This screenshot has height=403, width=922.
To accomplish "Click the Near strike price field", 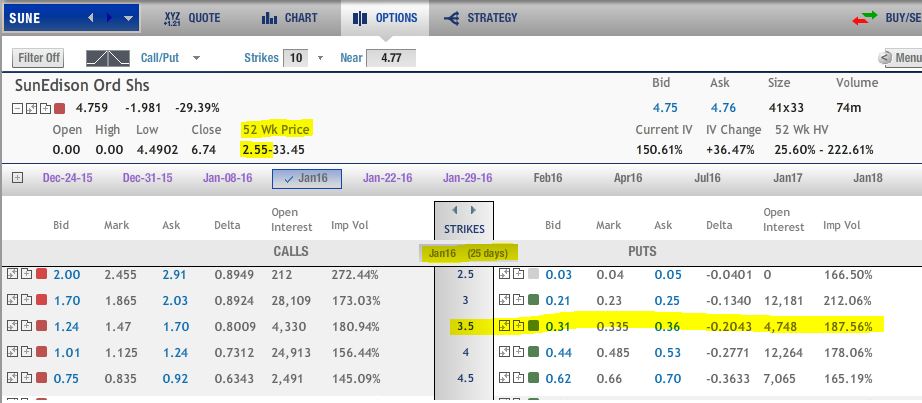I will coord(390,58).
